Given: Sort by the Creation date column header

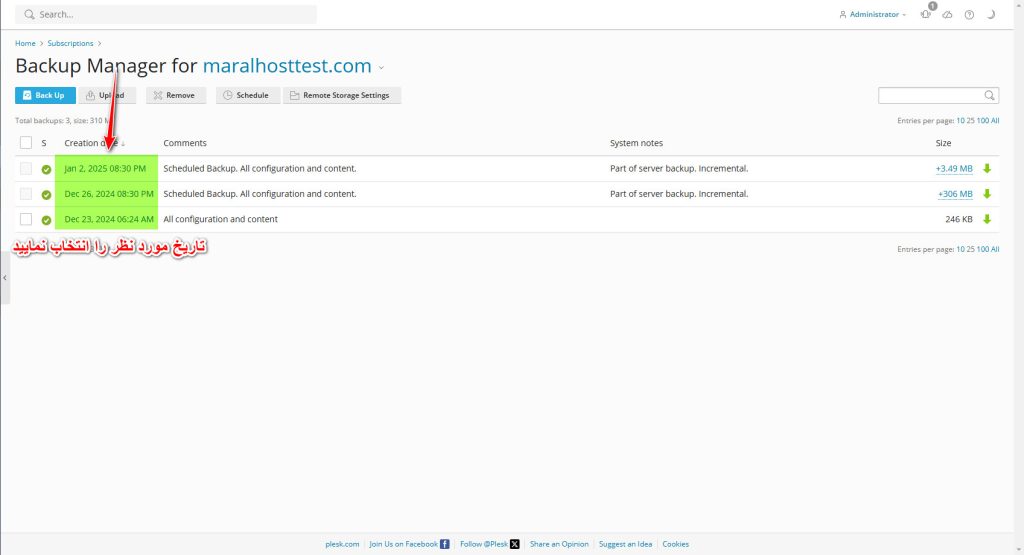Looking at the screenshot, I should [x=91, y=143].
